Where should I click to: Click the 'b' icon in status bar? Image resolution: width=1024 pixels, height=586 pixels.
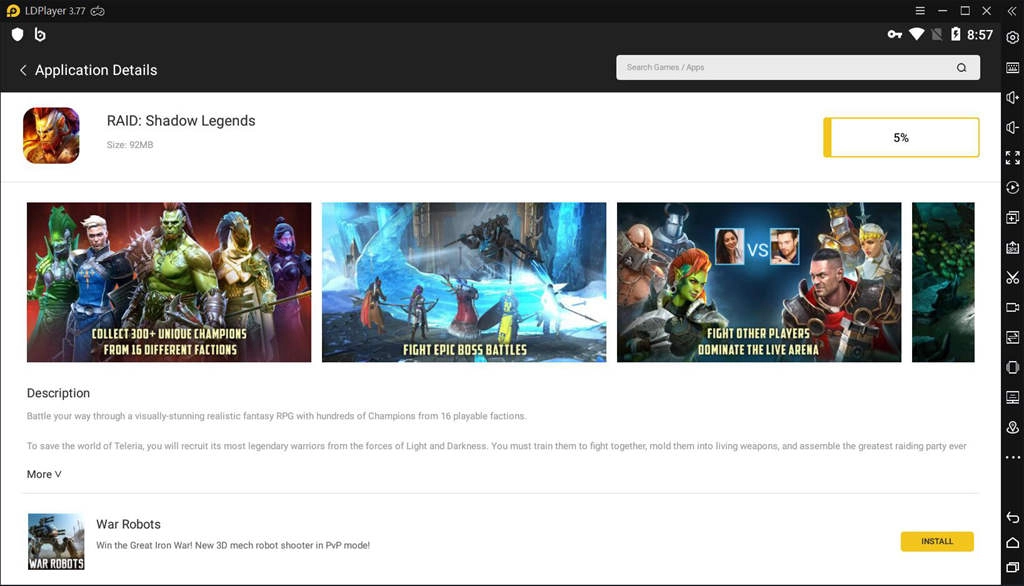pos(40,35)
